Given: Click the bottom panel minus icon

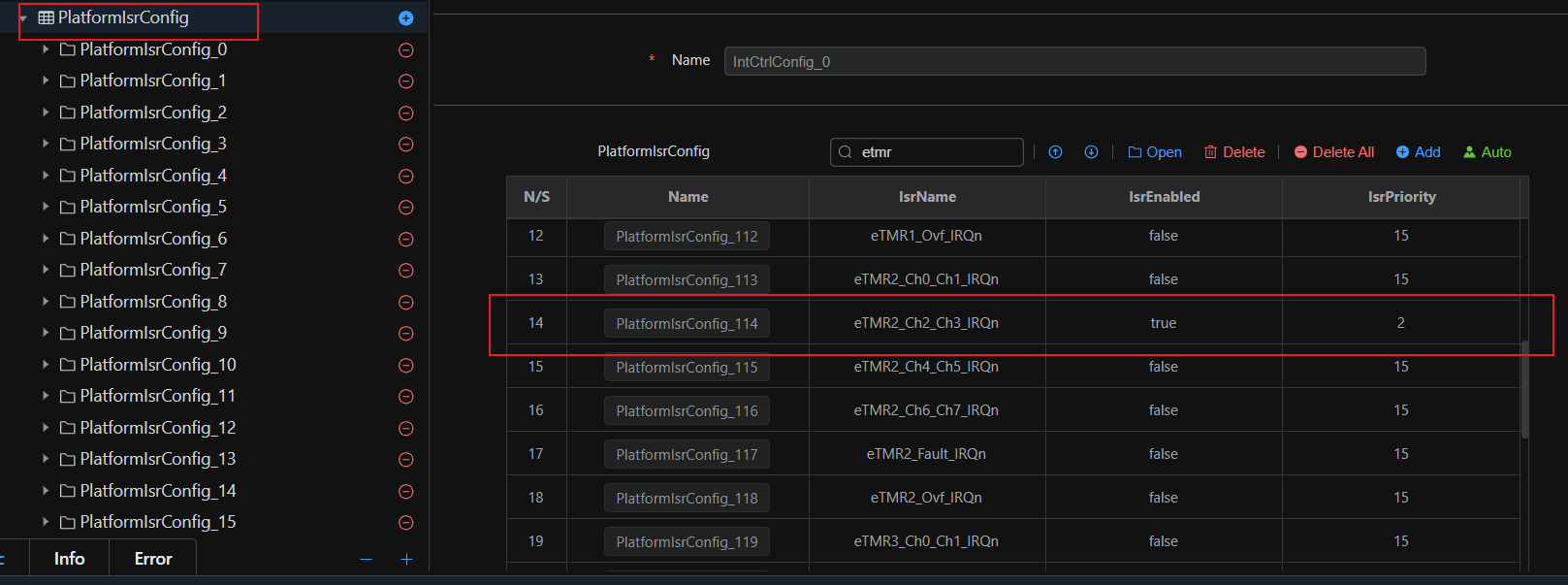Looking at the screenshot, I should pyautogui.click(x=366, y=560).
